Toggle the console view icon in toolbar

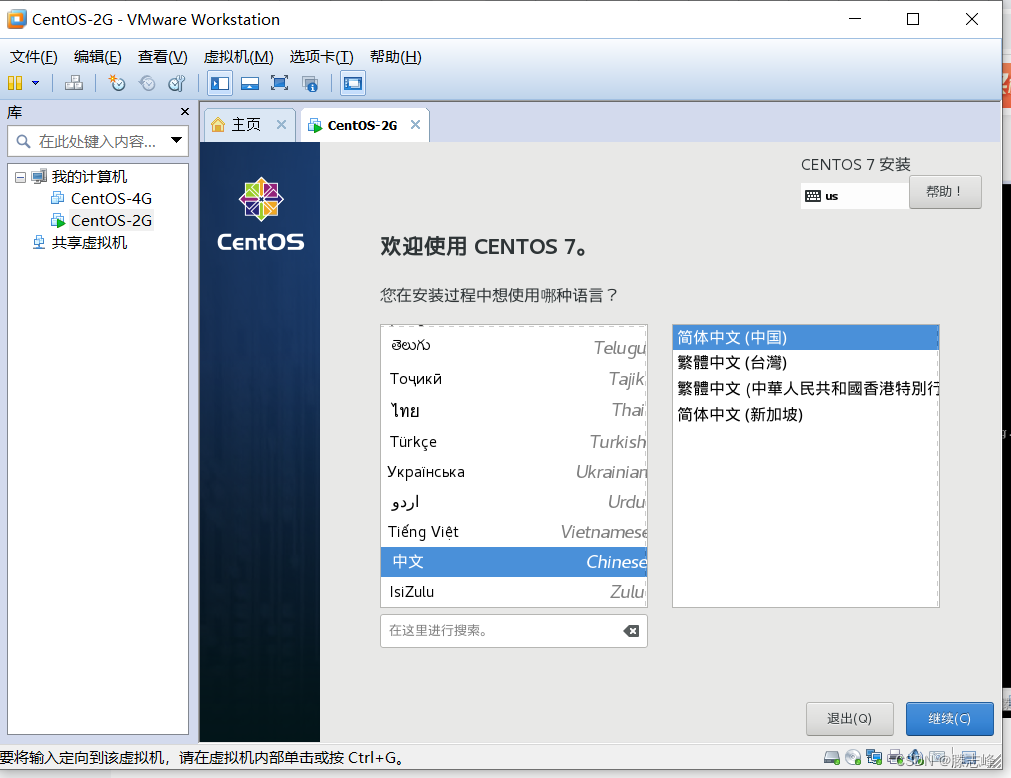pos(353,83)
